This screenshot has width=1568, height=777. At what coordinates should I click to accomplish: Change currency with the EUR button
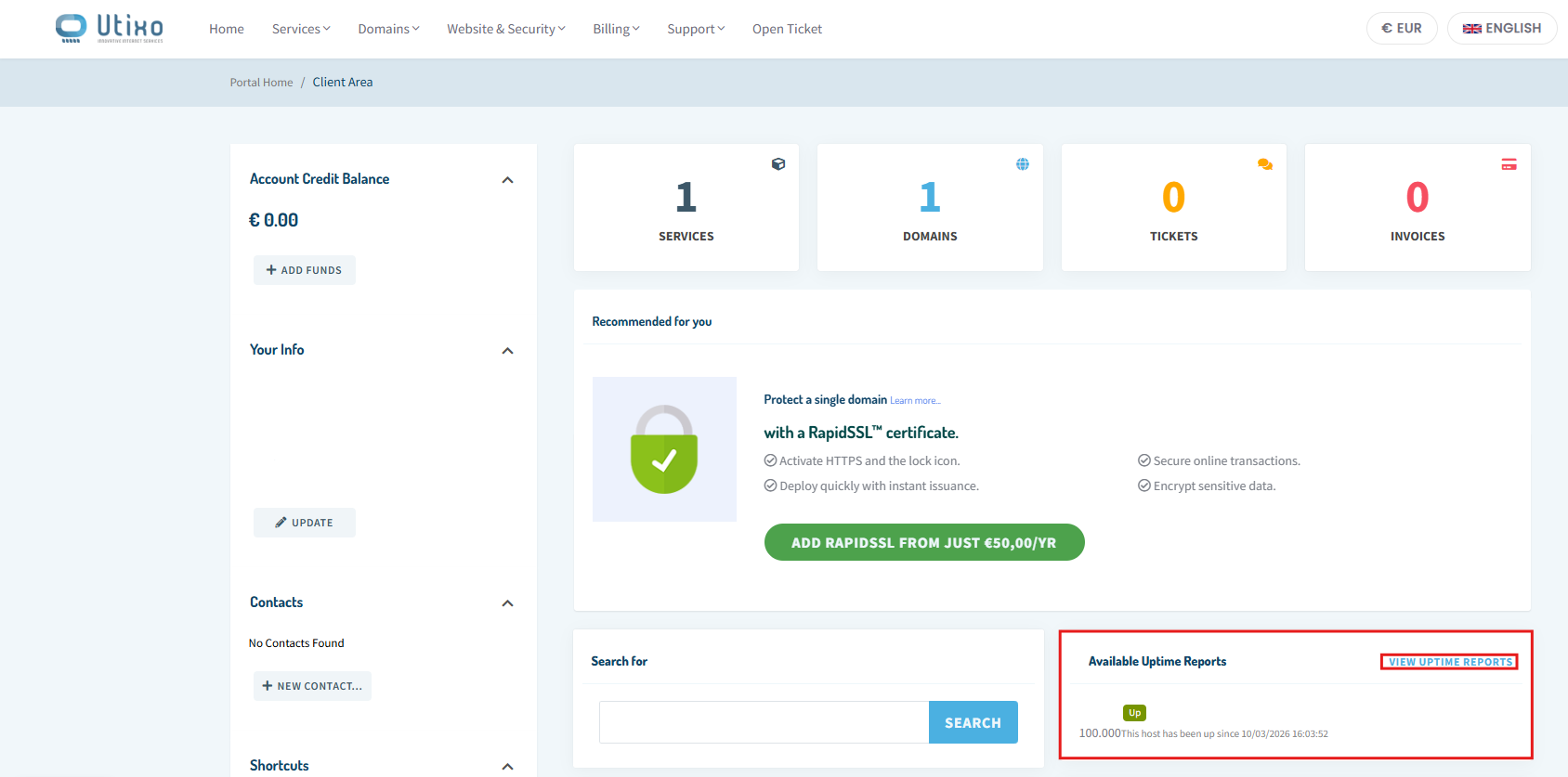tap(1402, 28)
